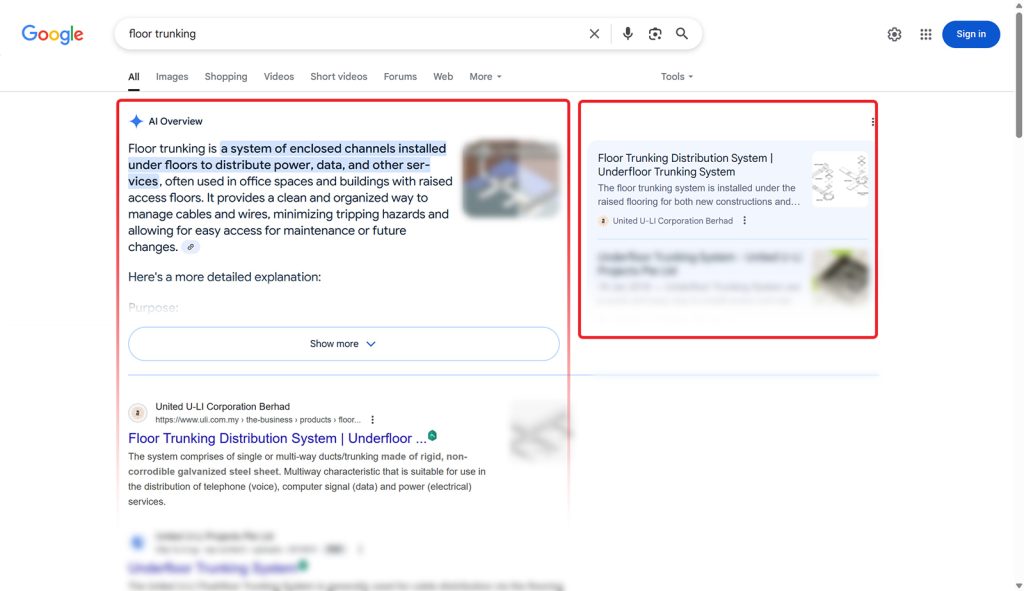Click the uli.com.my breadcrumb URL

[258, 420]
